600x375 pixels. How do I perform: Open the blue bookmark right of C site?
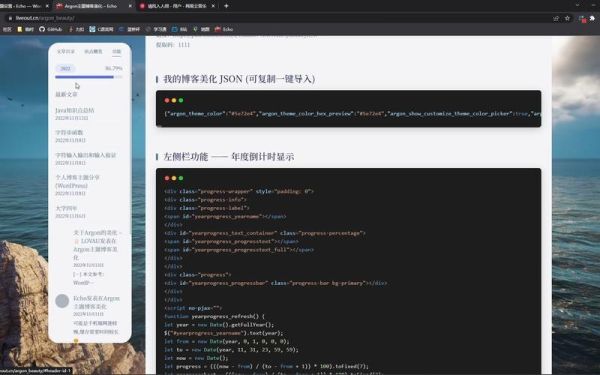point(129,29)
